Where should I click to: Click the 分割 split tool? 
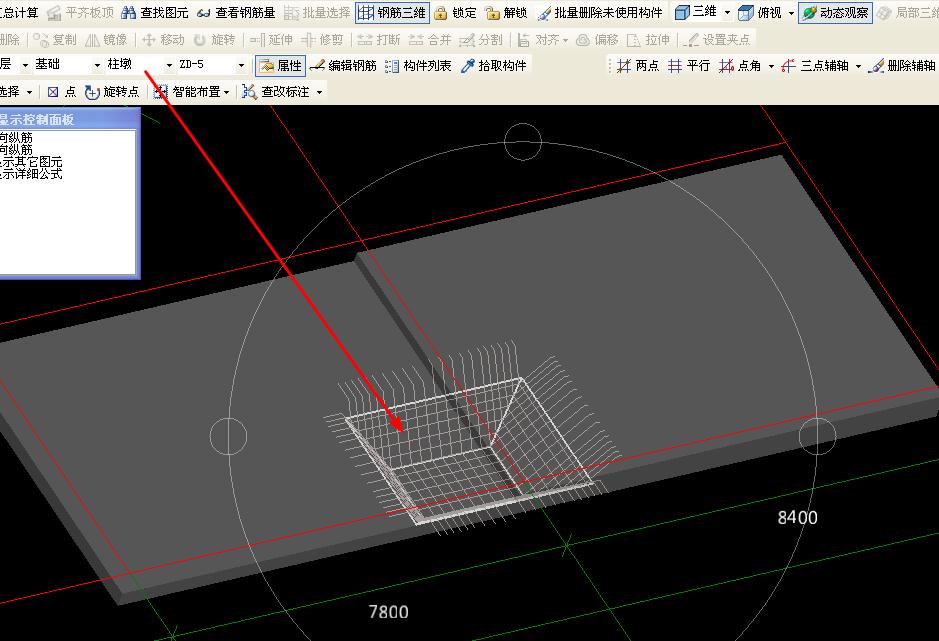(x=481, y=40)
